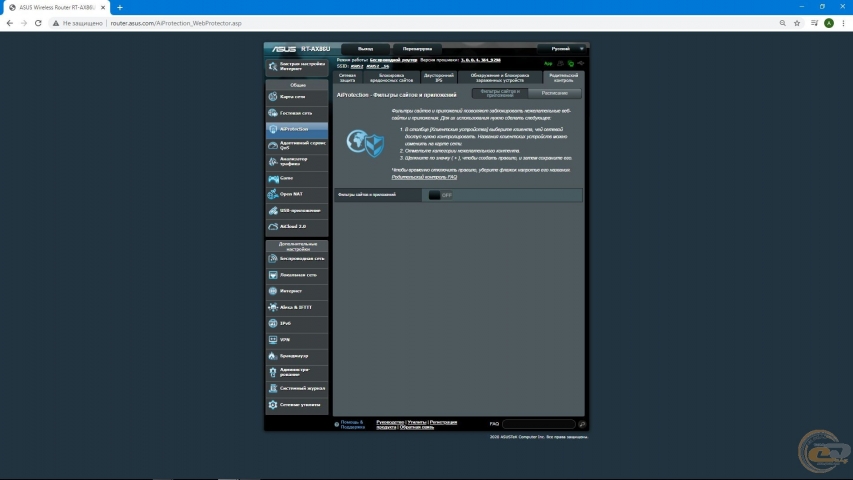Open the Russian language dropdown
Image resolution: width=853 pixels, height=480 pixels.
561,49
